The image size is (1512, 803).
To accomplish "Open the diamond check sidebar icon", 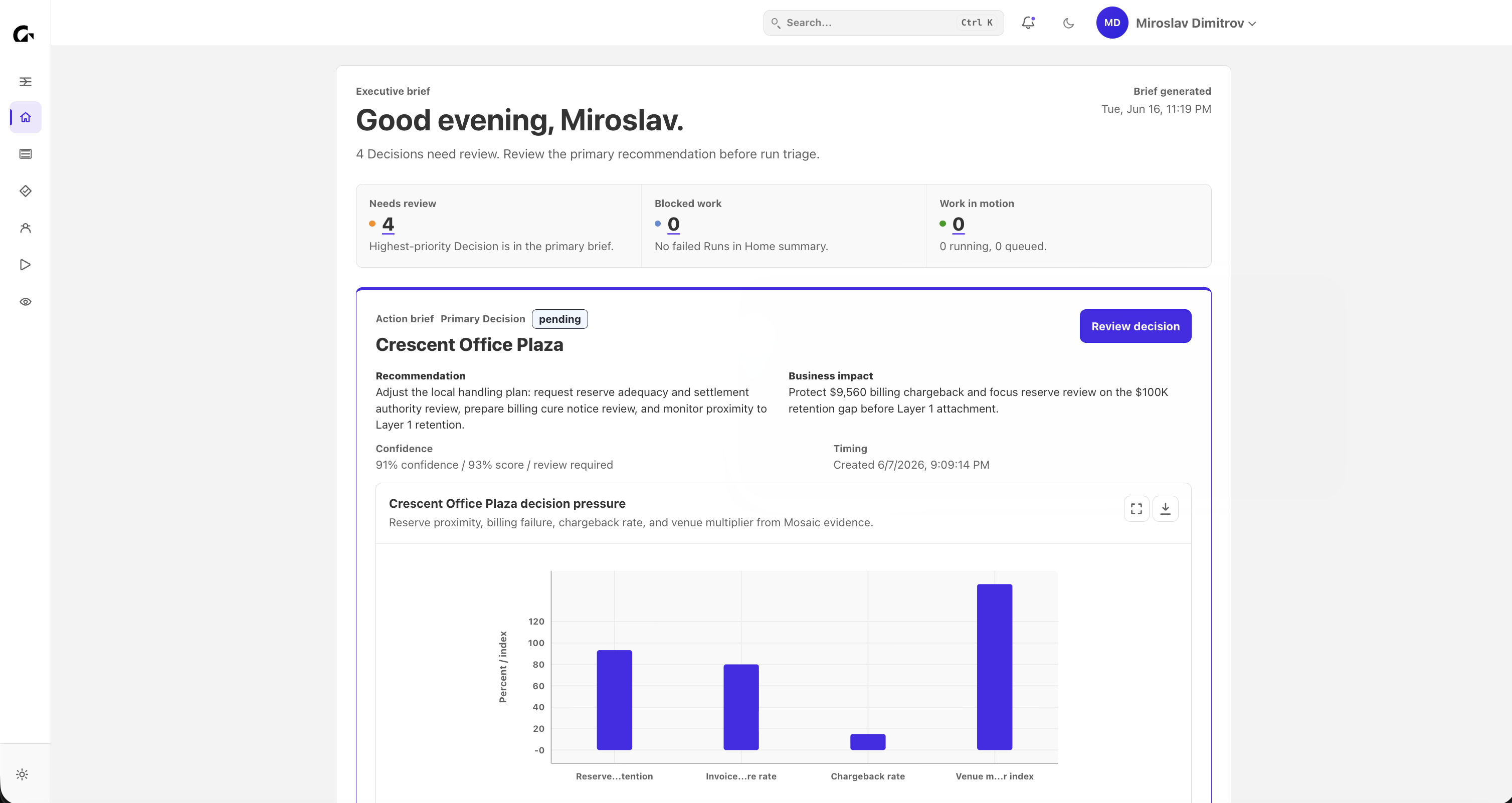I will (25, 191).
